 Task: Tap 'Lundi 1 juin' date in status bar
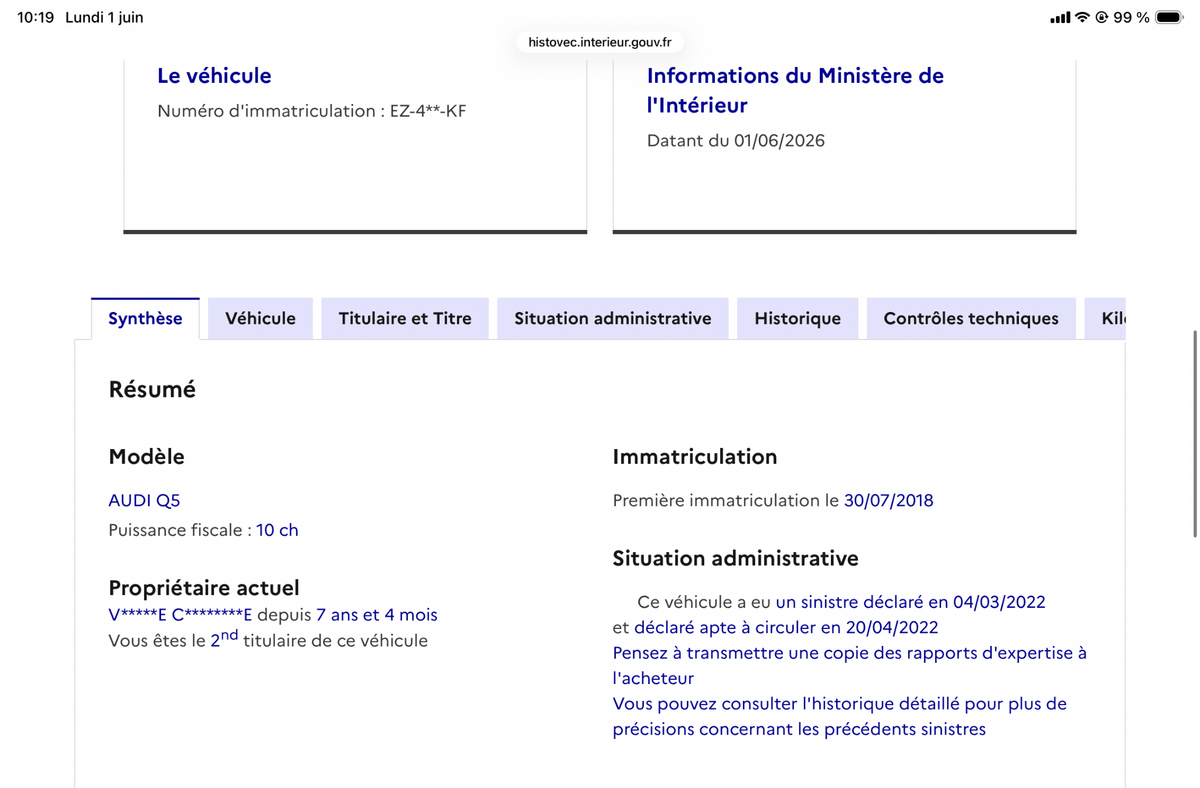coord(104,17)
